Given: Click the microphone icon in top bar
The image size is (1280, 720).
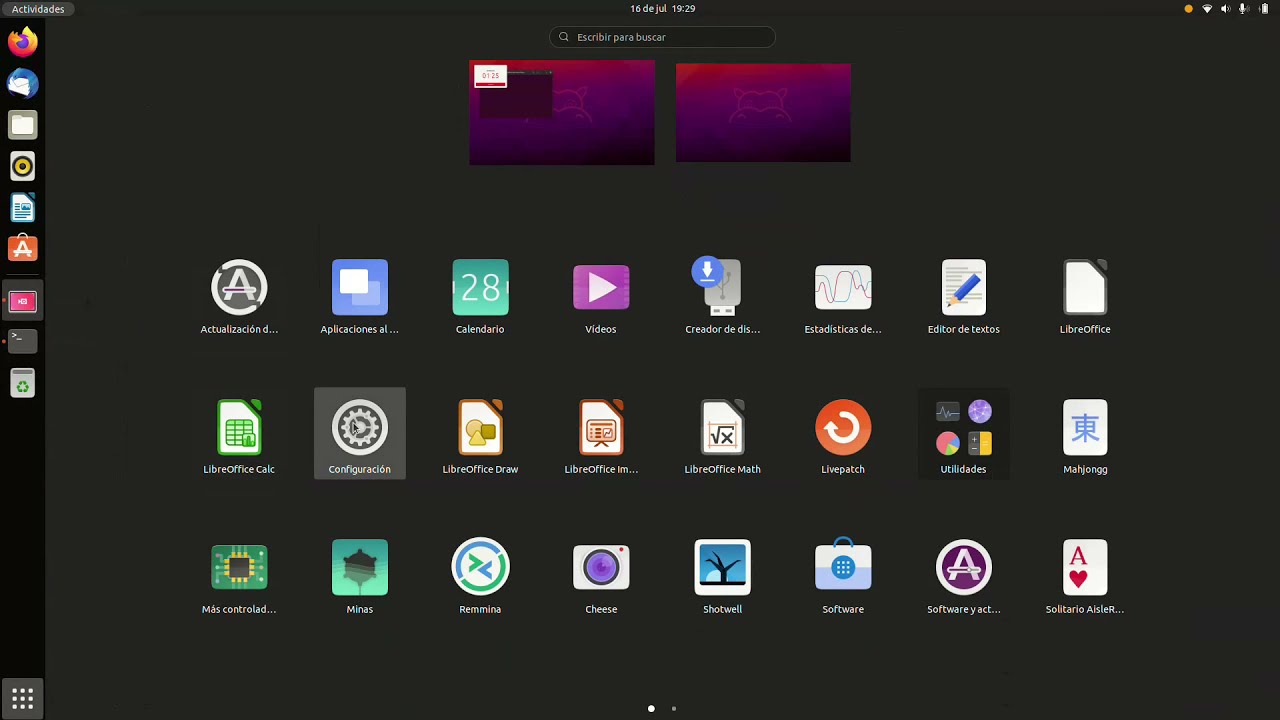Looking at the screenshot, I should point(1243,9).
